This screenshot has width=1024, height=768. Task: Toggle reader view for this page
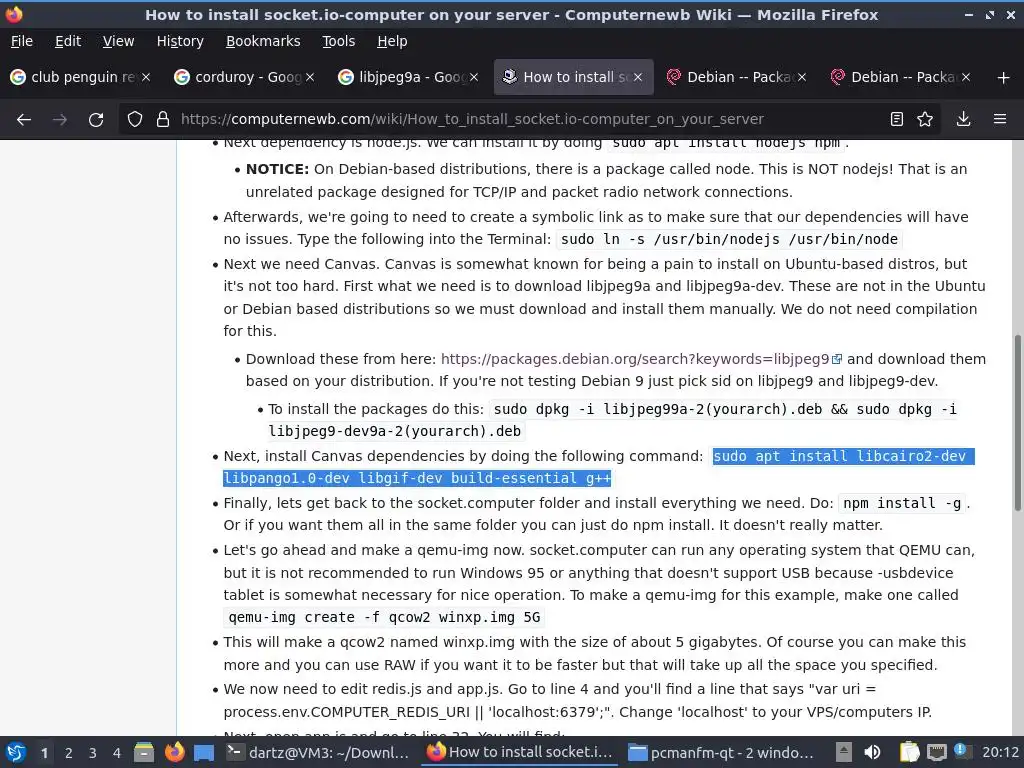pyautogui.click(x=897, y=120)
